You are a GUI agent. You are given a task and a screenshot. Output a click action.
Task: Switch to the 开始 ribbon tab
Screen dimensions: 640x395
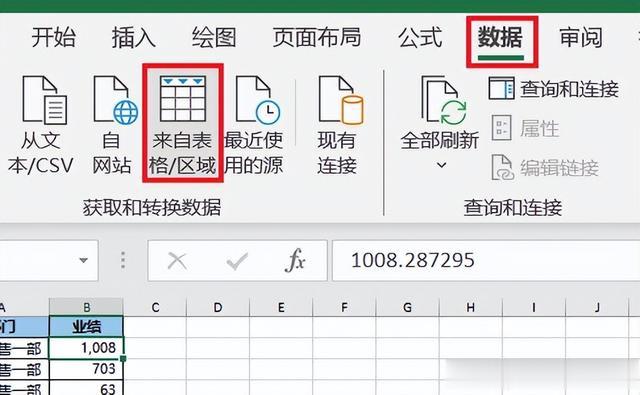click(53, 38)
